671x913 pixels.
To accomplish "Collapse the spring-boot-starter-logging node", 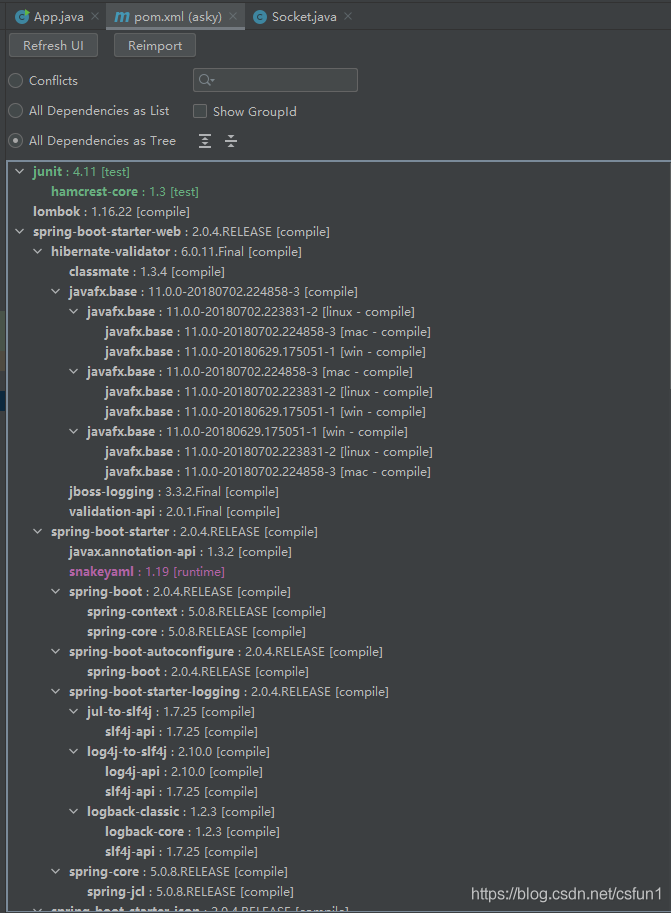I will coord(56,692).
